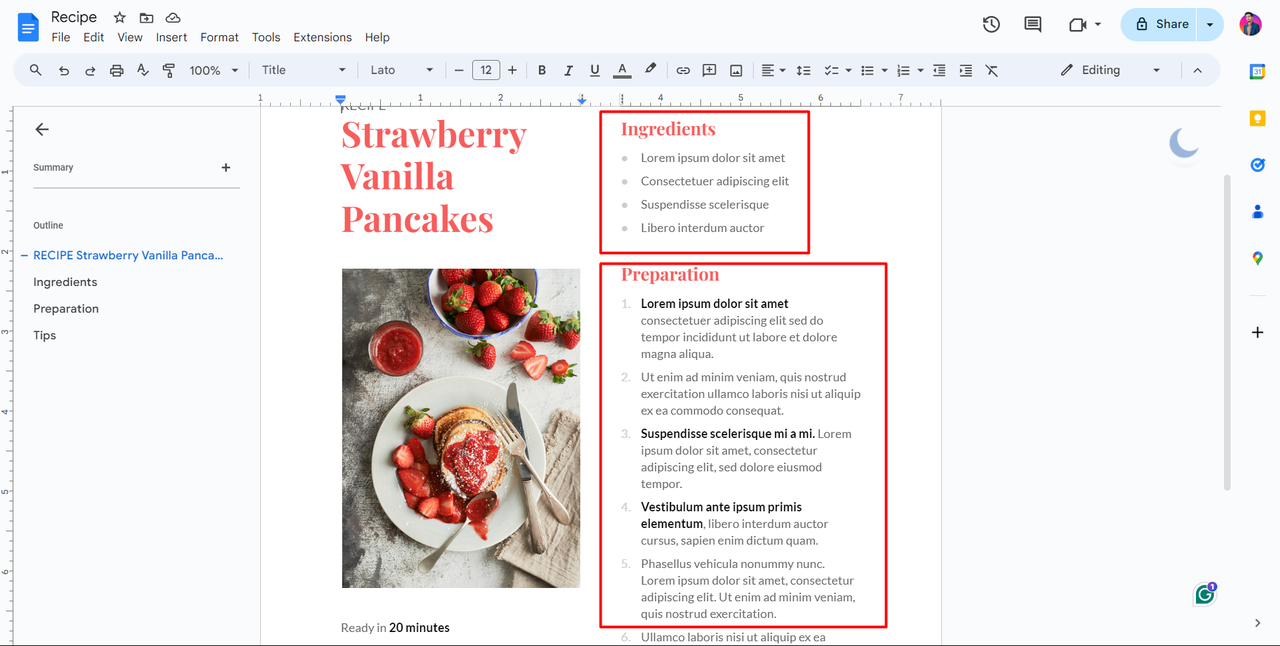This screenshot has height=646, width=1280.
Task: Decrease indent
Action: coord(939,70)
